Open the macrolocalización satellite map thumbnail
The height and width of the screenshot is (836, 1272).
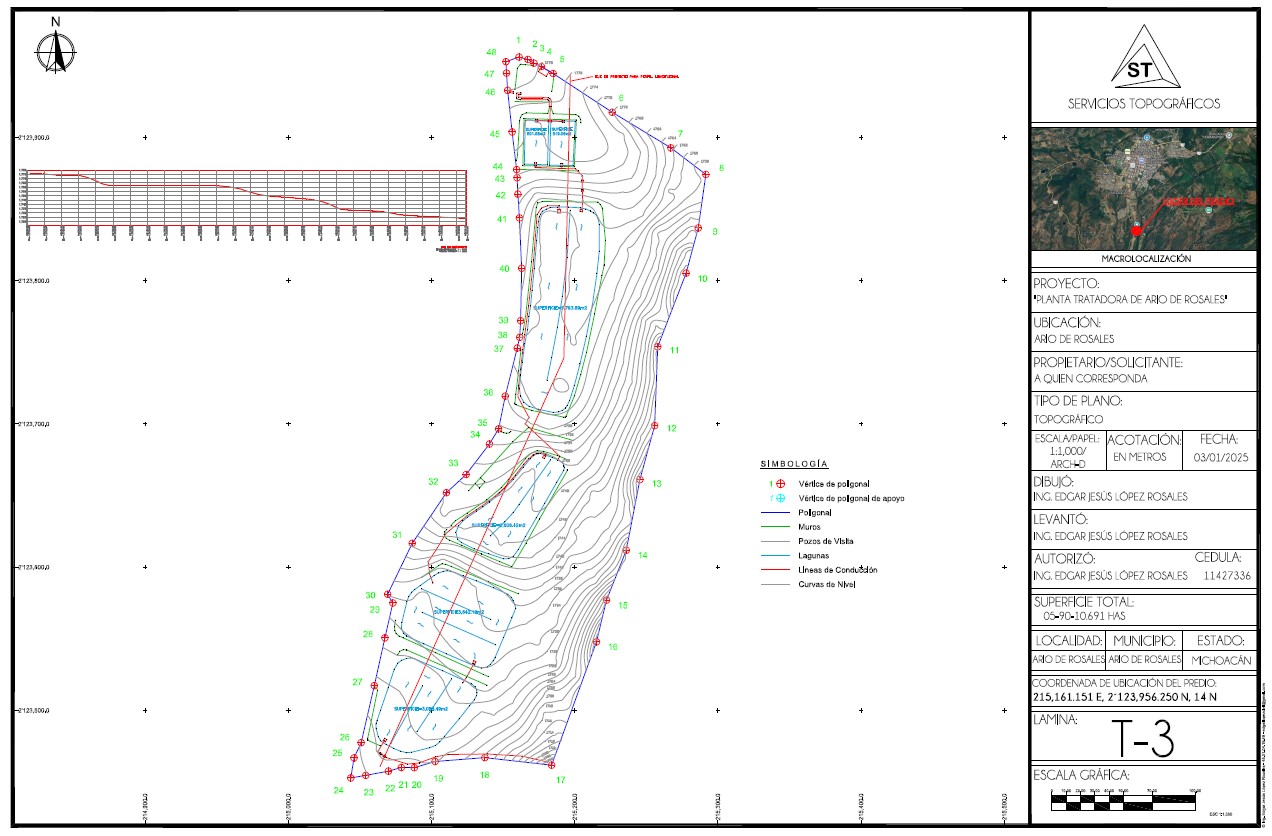click(1143, 188)
